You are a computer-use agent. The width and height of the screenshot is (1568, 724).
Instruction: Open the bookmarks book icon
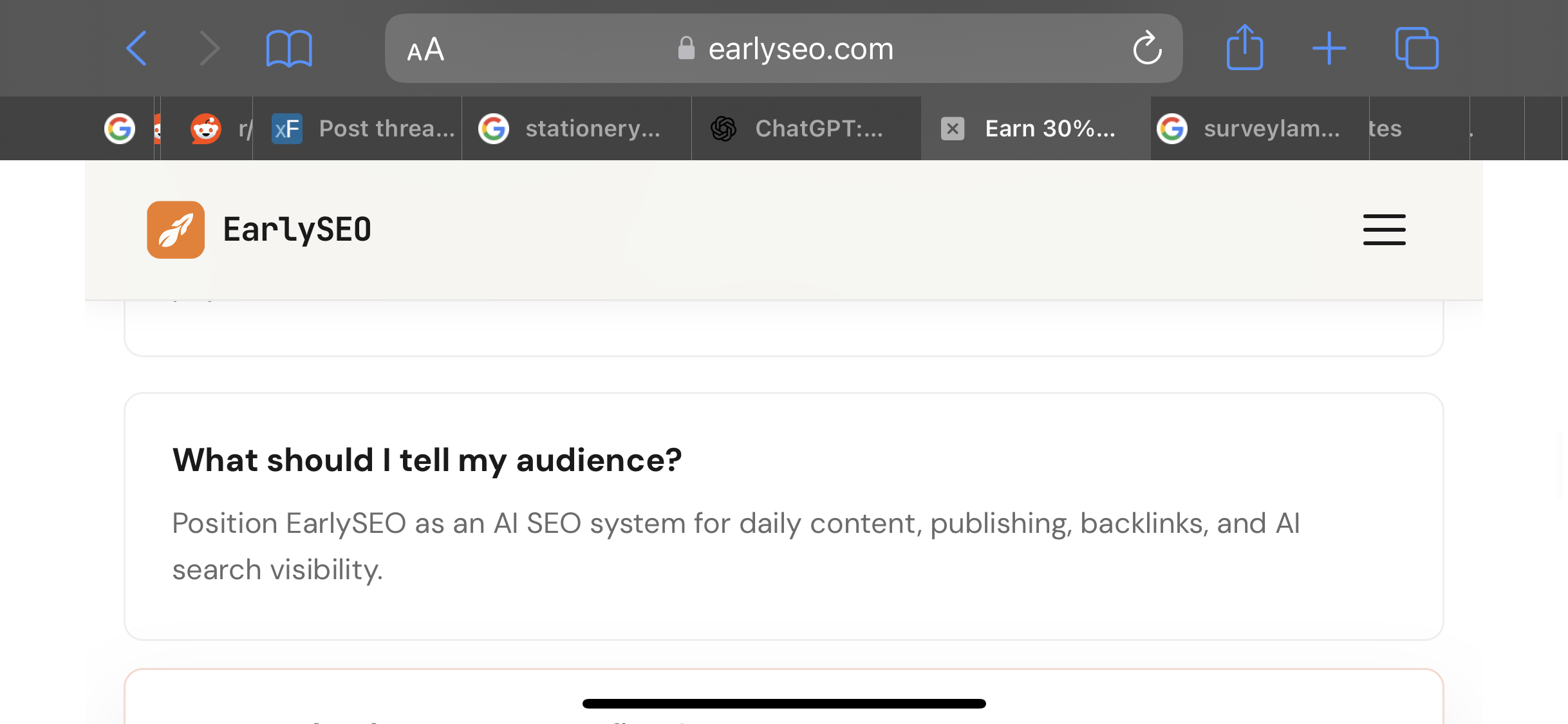pyautogui.click(x=289, y=48)
